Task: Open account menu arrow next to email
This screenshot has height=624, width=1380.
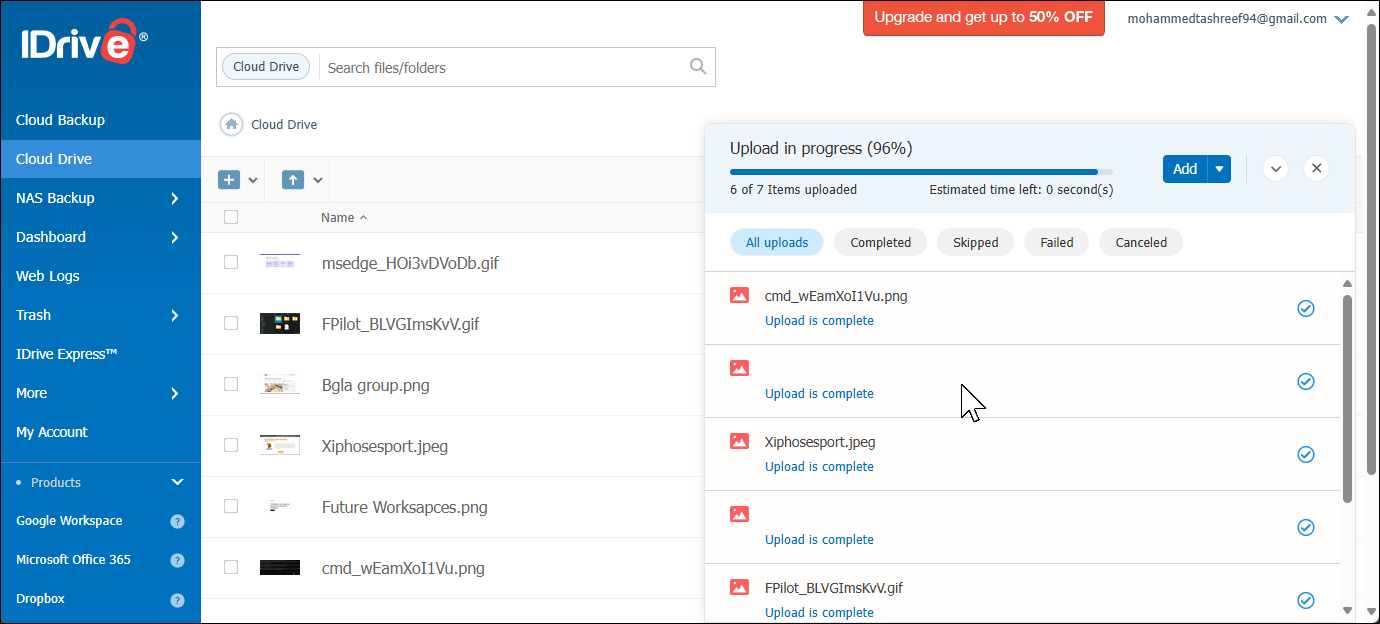Action: 1342,19
